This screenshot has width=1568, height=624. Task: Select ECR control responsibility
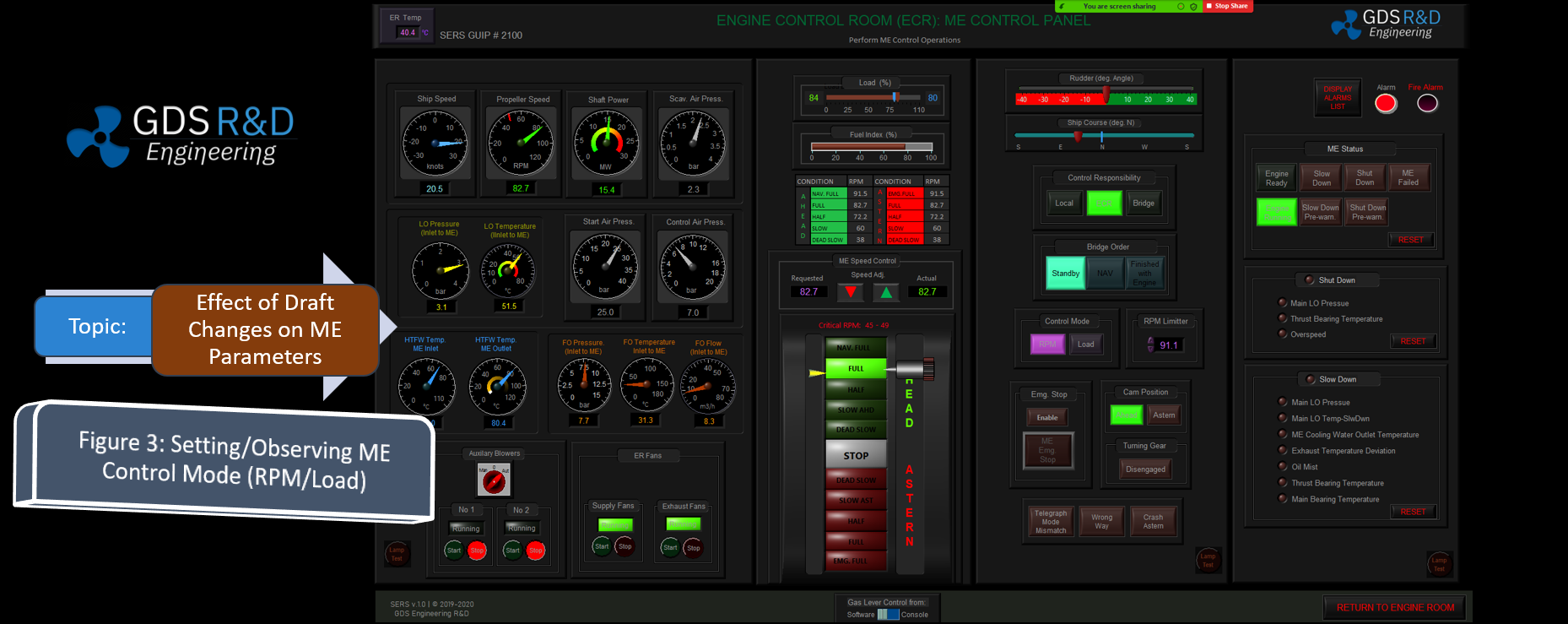(x=1104, y=203)
